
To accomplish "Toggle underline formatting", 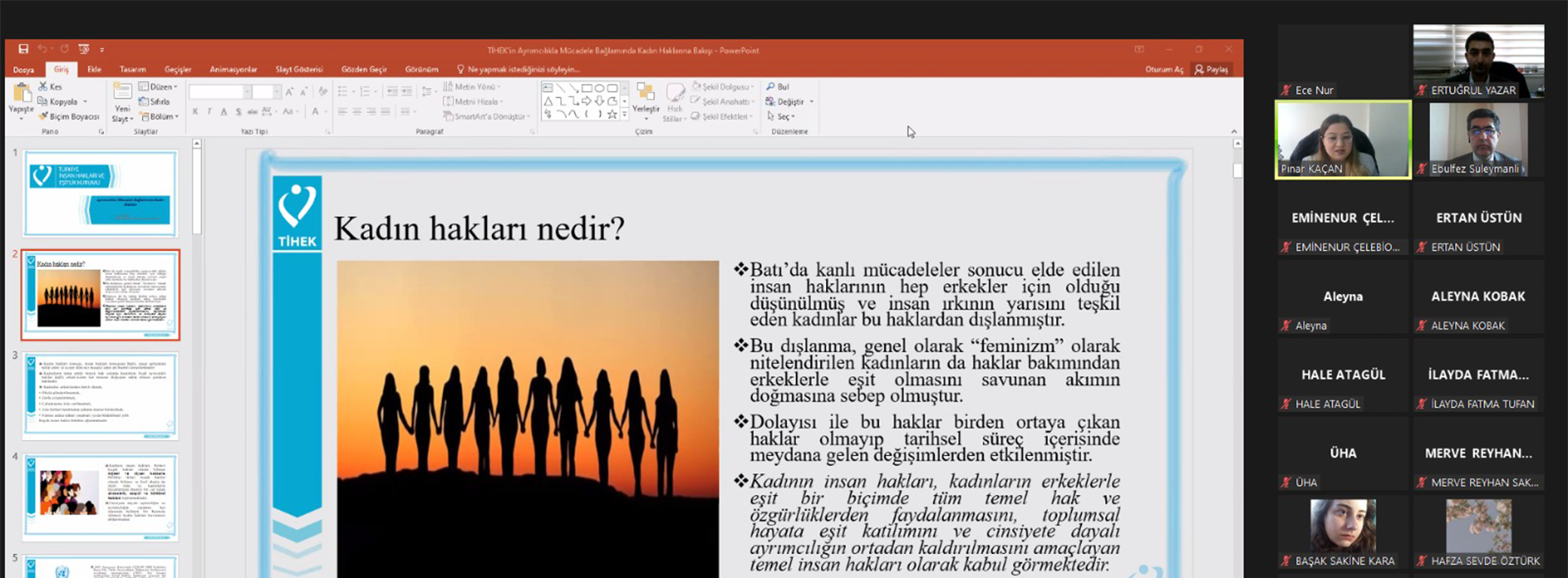I will [224, 111].
